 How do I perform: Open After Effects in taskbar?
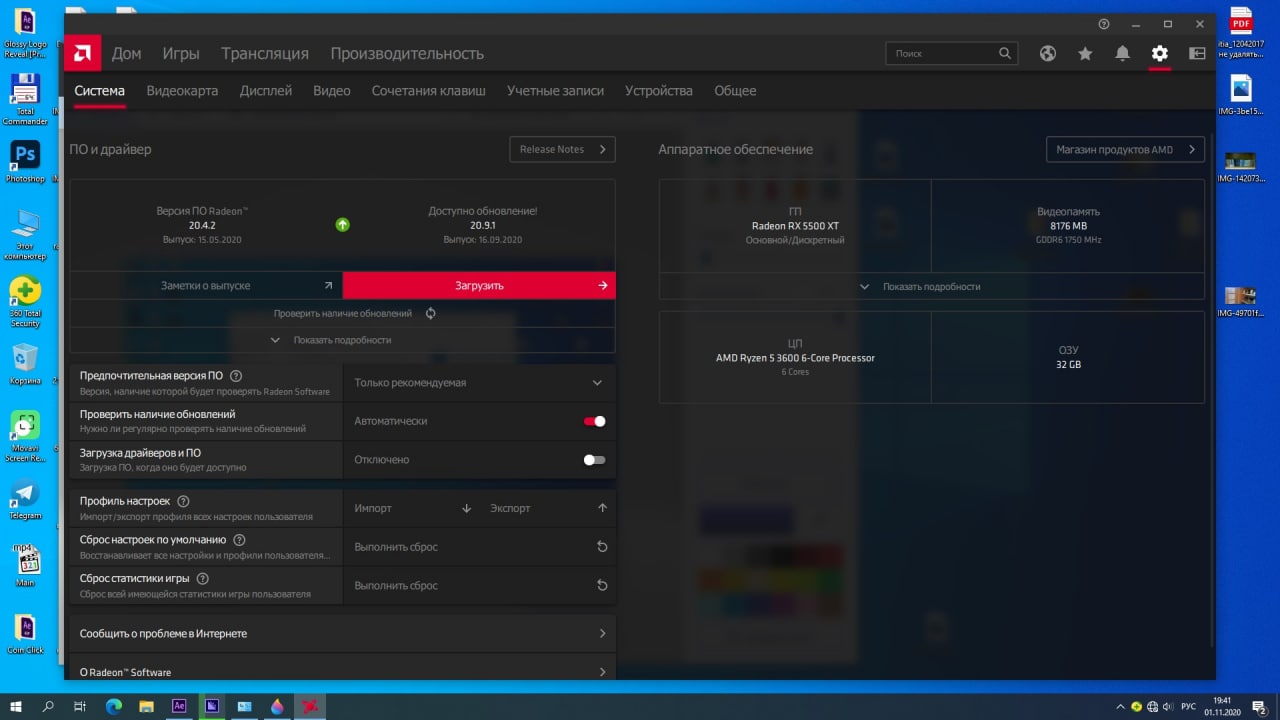tap(179, 706)
